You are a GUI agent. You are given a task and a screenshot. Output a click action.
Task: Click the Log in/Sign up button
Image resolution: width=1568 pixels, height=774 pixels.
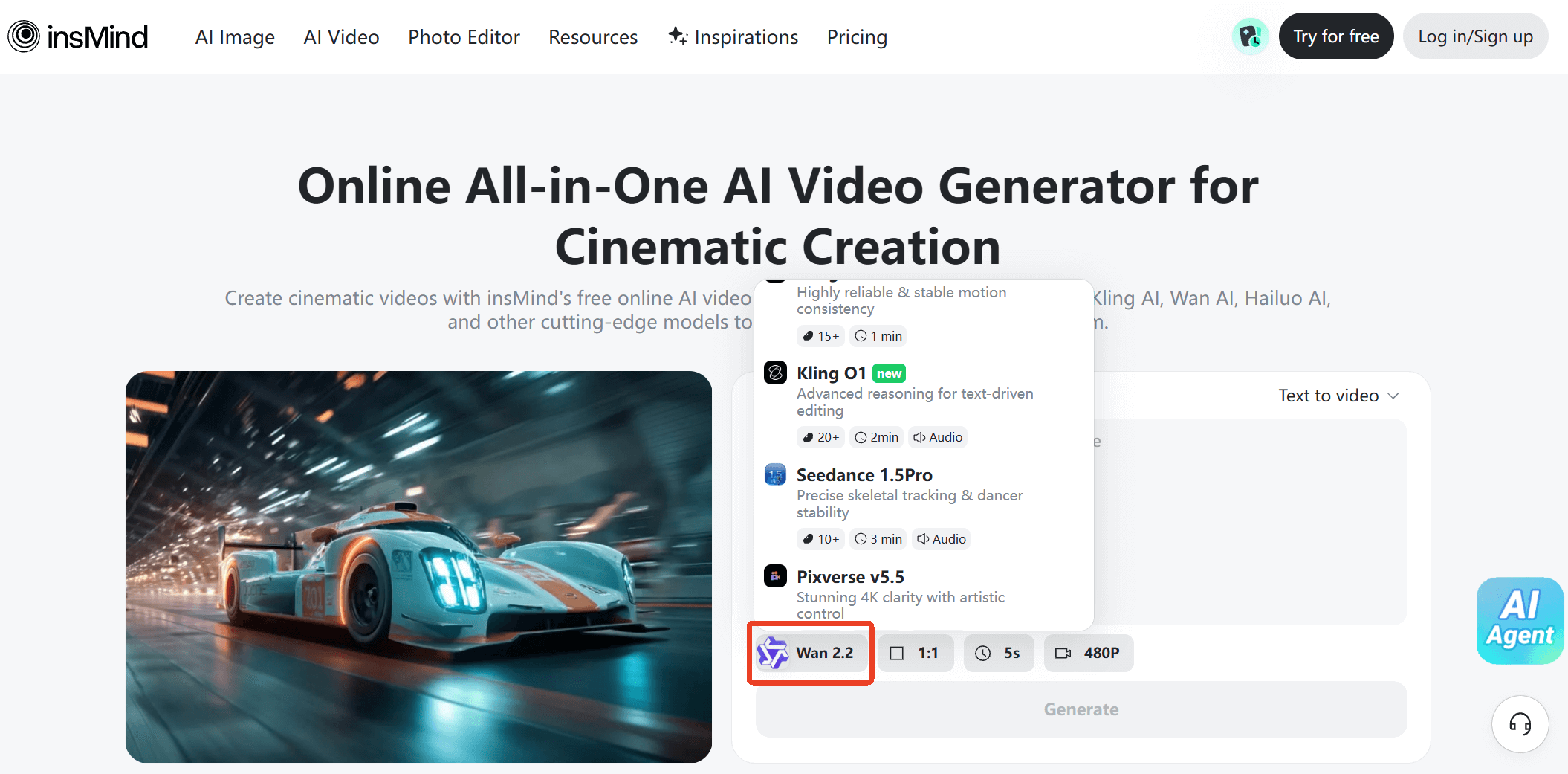point(1475,36)
